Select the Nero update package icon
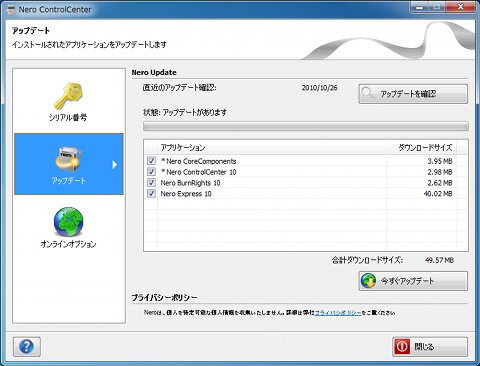This screenshot has height=366, width=480. coord(68,157)
